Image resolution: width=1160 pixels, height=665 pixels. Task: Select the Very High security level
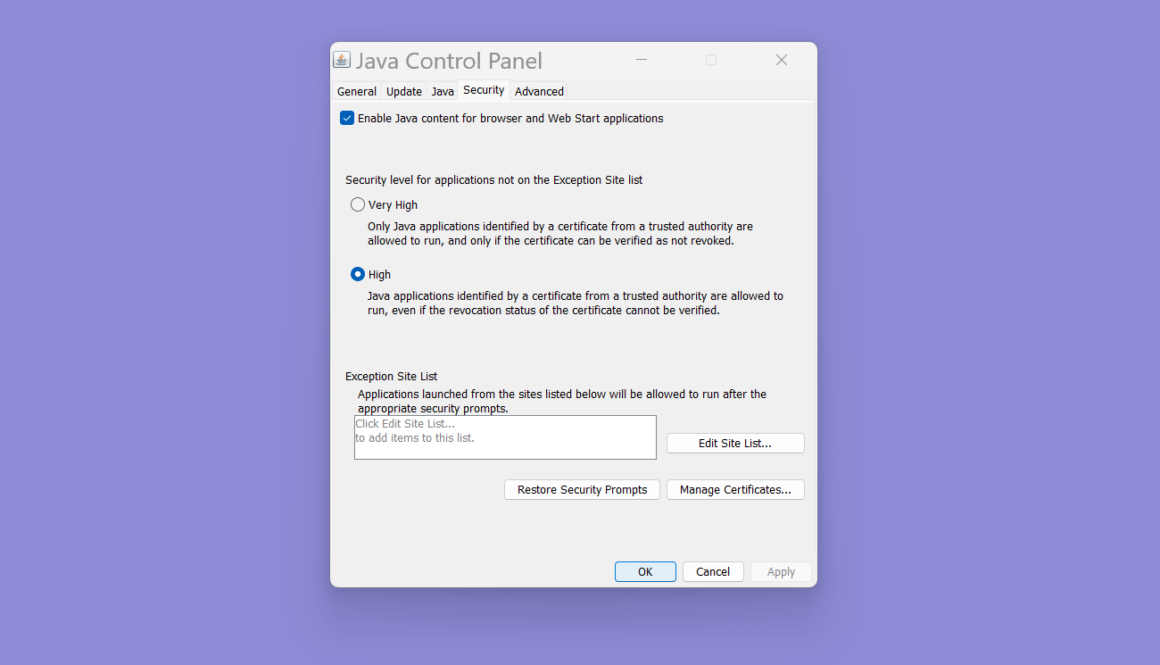pos(358,205)
